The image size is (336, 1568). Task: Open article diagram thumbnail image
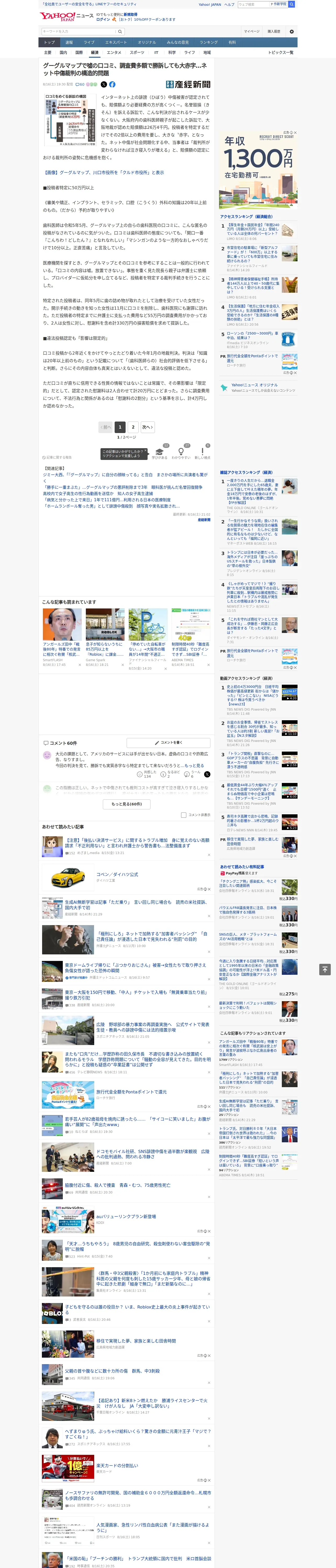coord(70,119)
